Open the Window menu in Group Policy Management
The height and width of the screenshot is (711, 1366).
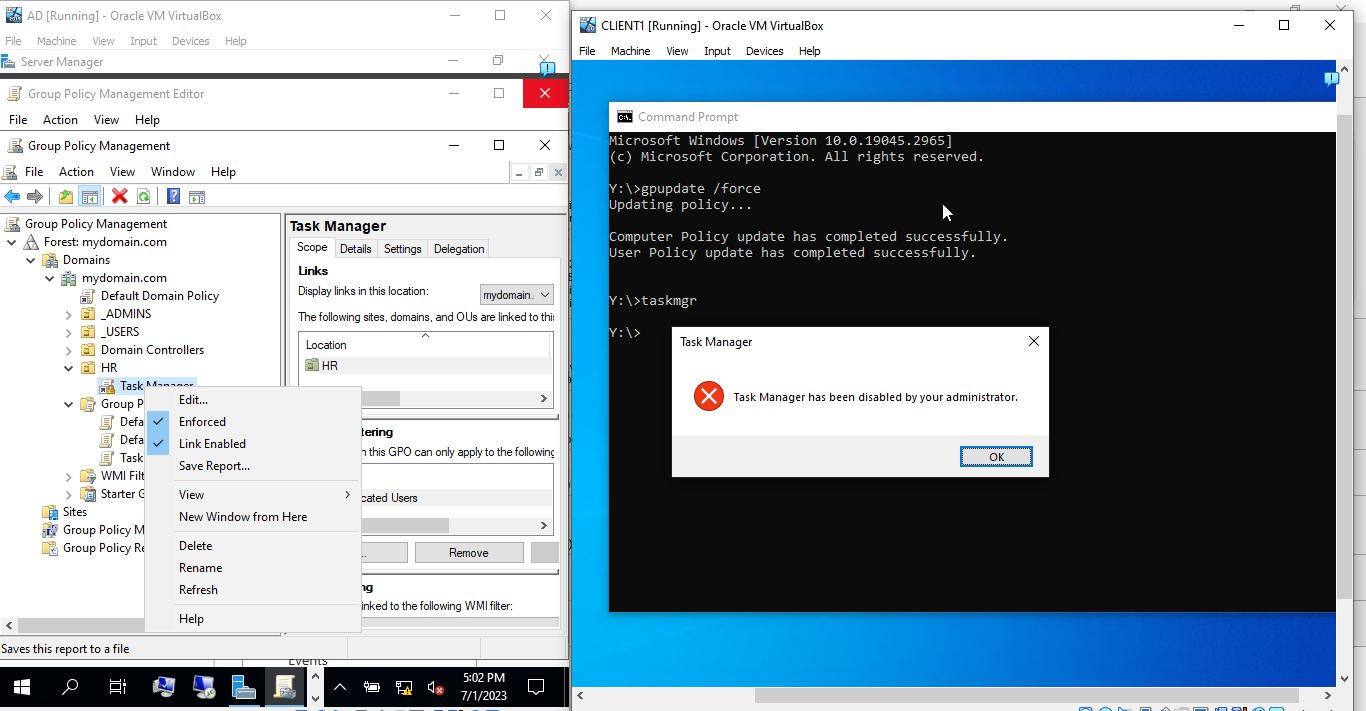tap(173, 172)
